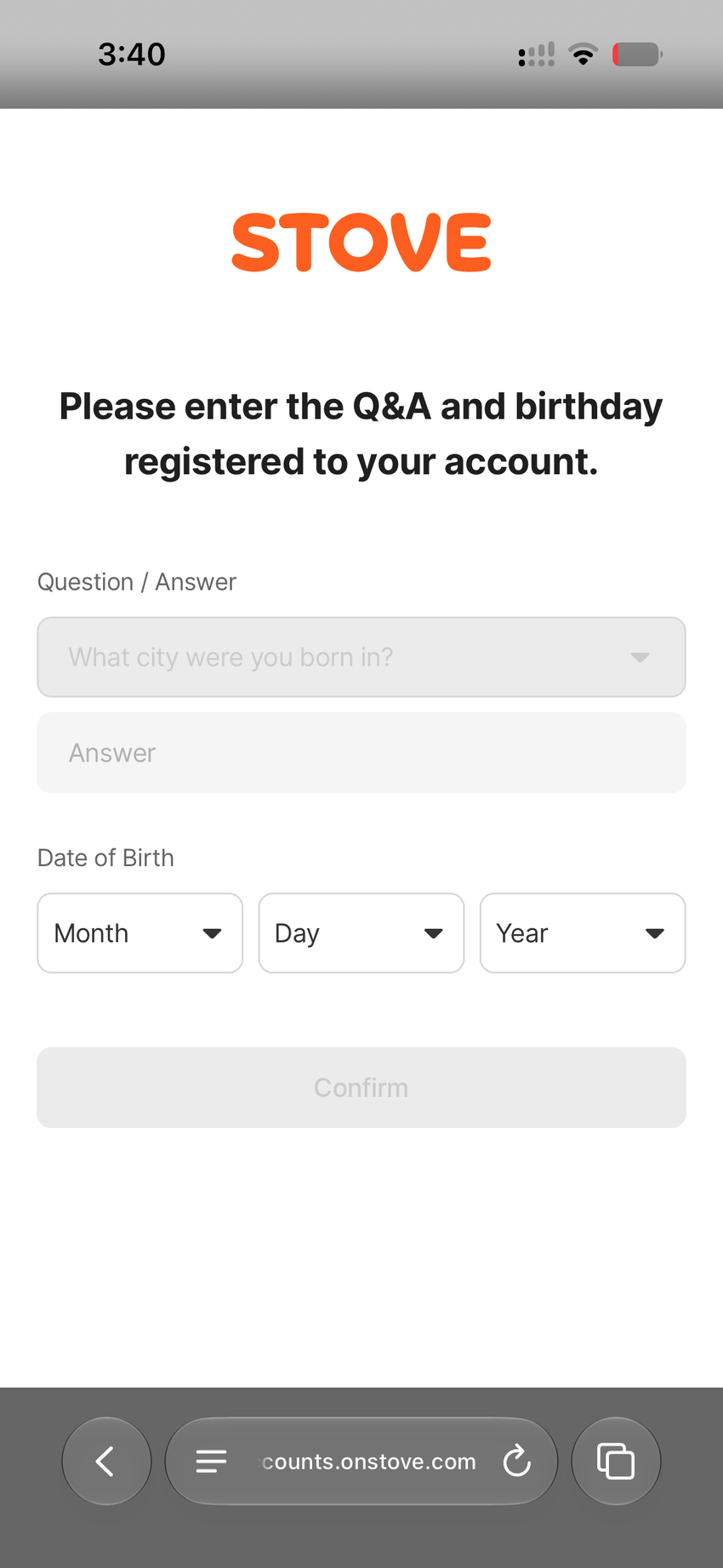Click the Day dropdown arrow
Viewport: 723px width, 1568px height.
(x=434, y=933)
